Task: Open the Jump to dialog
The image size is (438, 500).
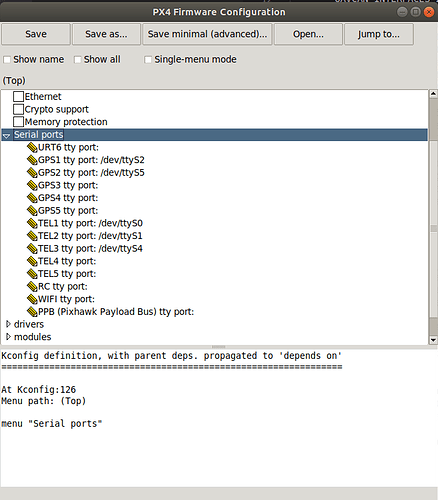Action: pos(379,34)
